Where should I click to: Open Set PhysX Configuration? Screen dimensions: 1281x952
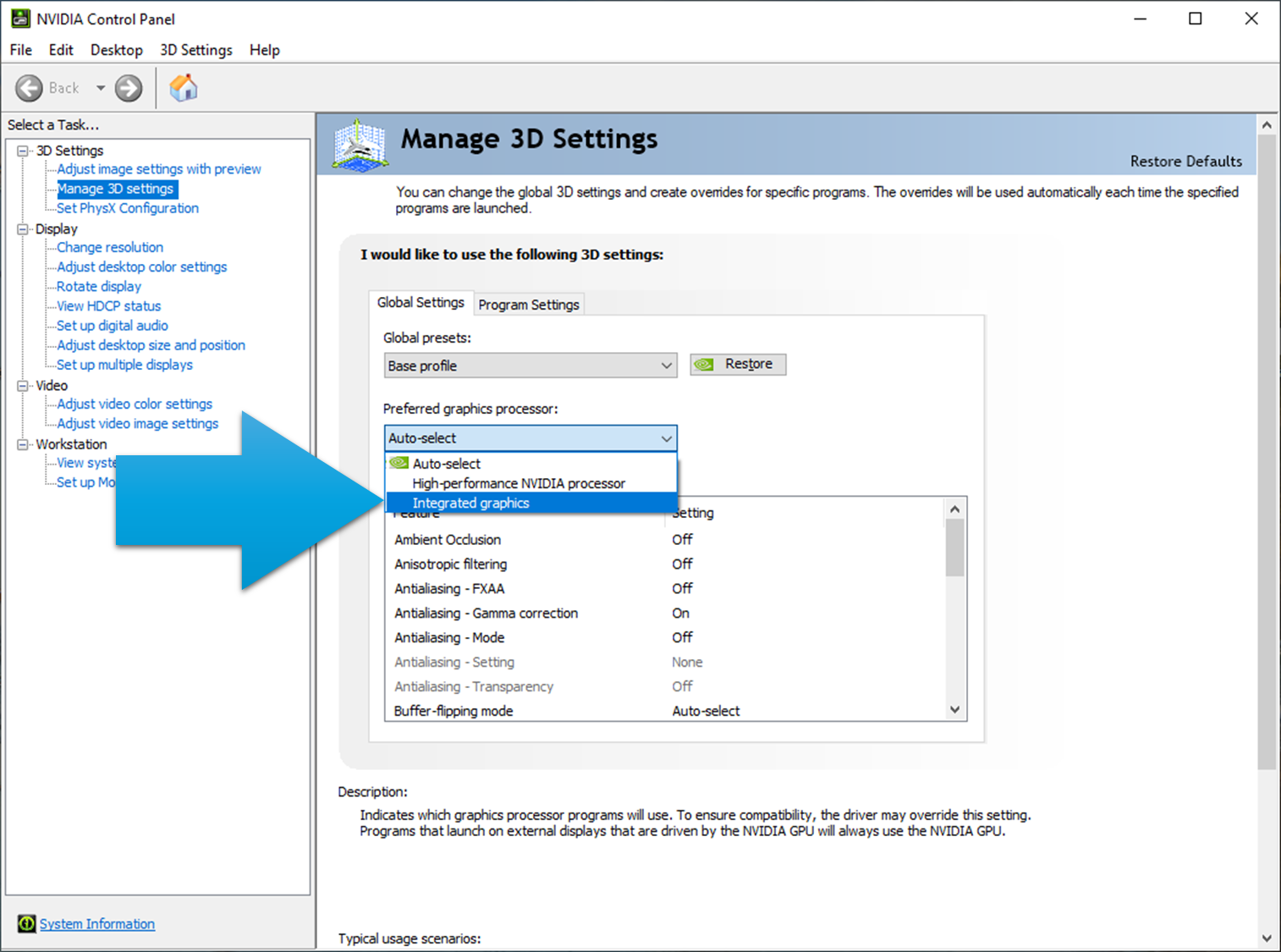tap(128, 208)
